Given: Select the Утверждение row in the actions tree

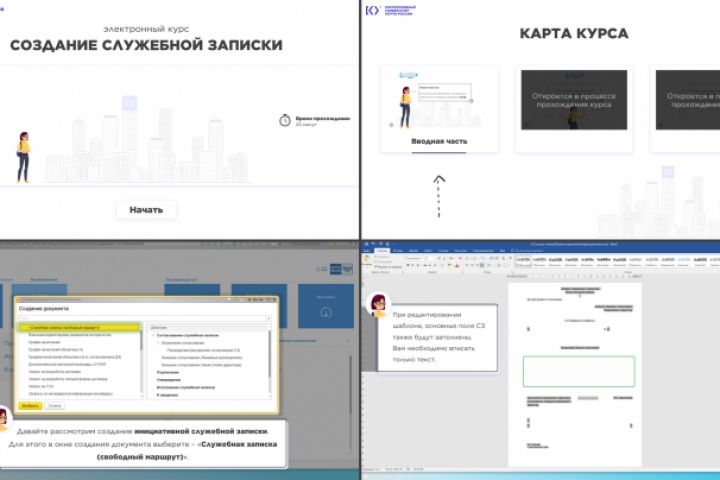Looking at the screenshot, I should pyautogui.click(x=169, y=380).
